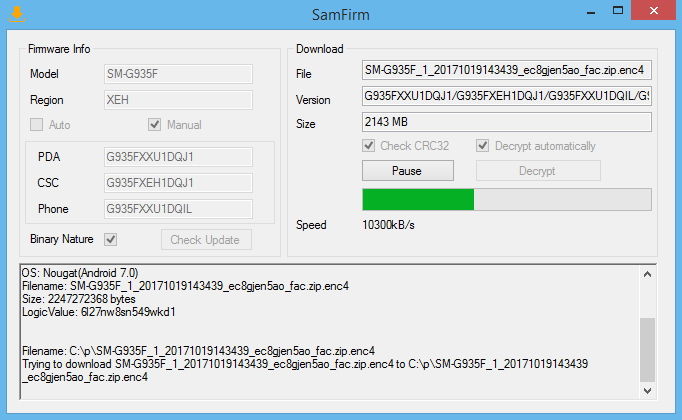Click the Region field showing XEH
Image resolution: width=682 pixels, height=420 pixels.
tap(178, 100)
